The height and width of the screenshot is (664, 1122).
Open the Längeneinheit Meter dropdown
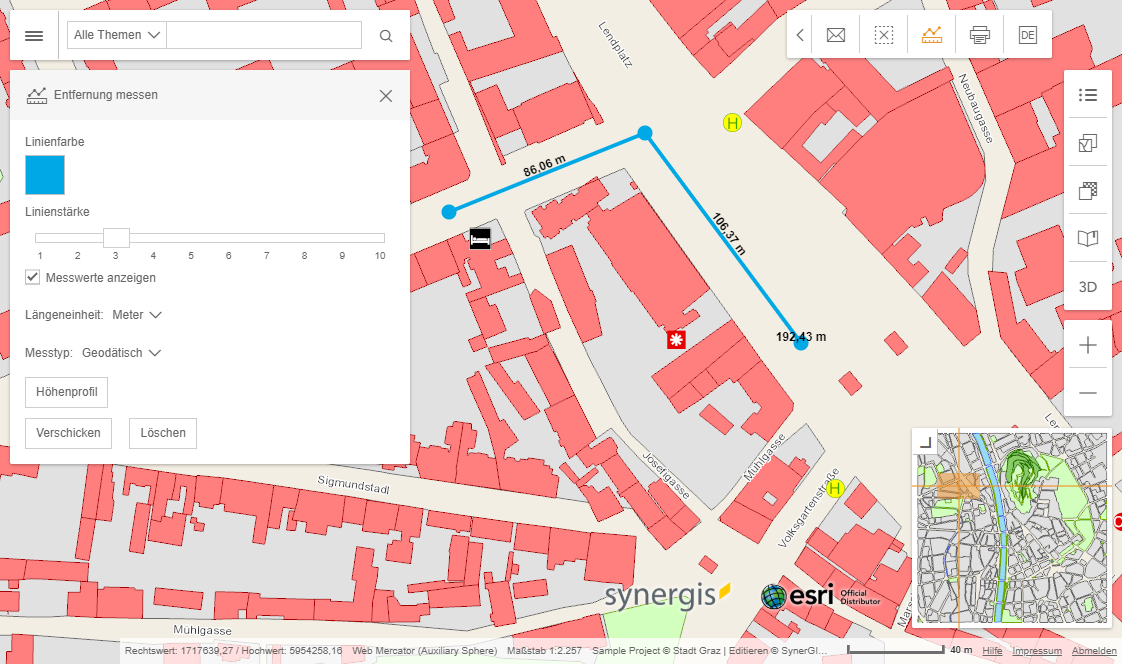tap(137, 314)
